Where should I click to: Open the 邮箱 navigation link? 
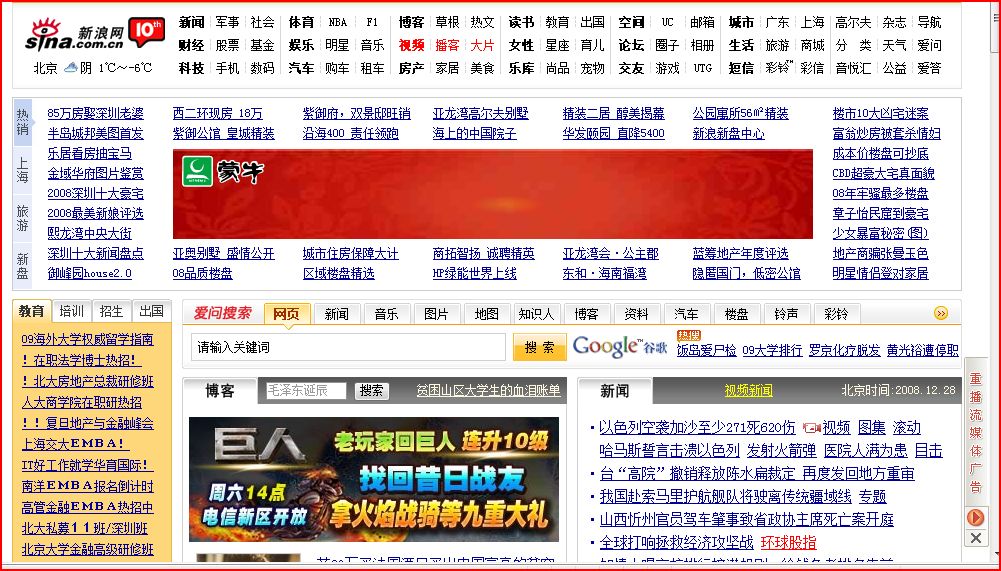pyautogui.click(x=702, y=22)
